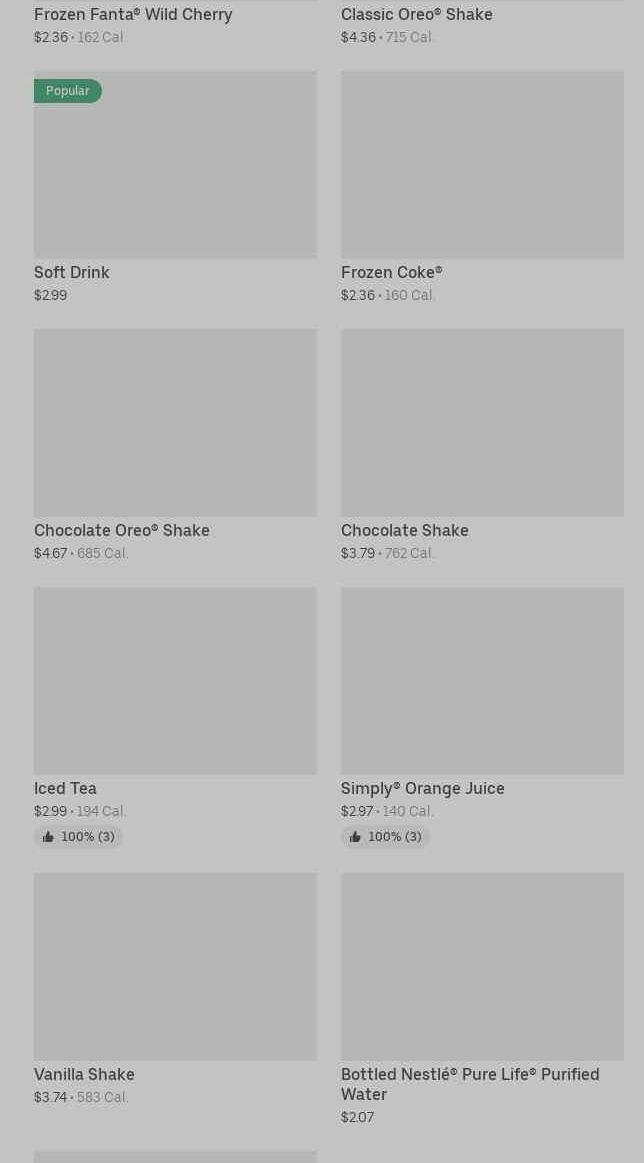Open the Bottled Nestlé water image
The image size is (644, 1163).
pos(482,967)
